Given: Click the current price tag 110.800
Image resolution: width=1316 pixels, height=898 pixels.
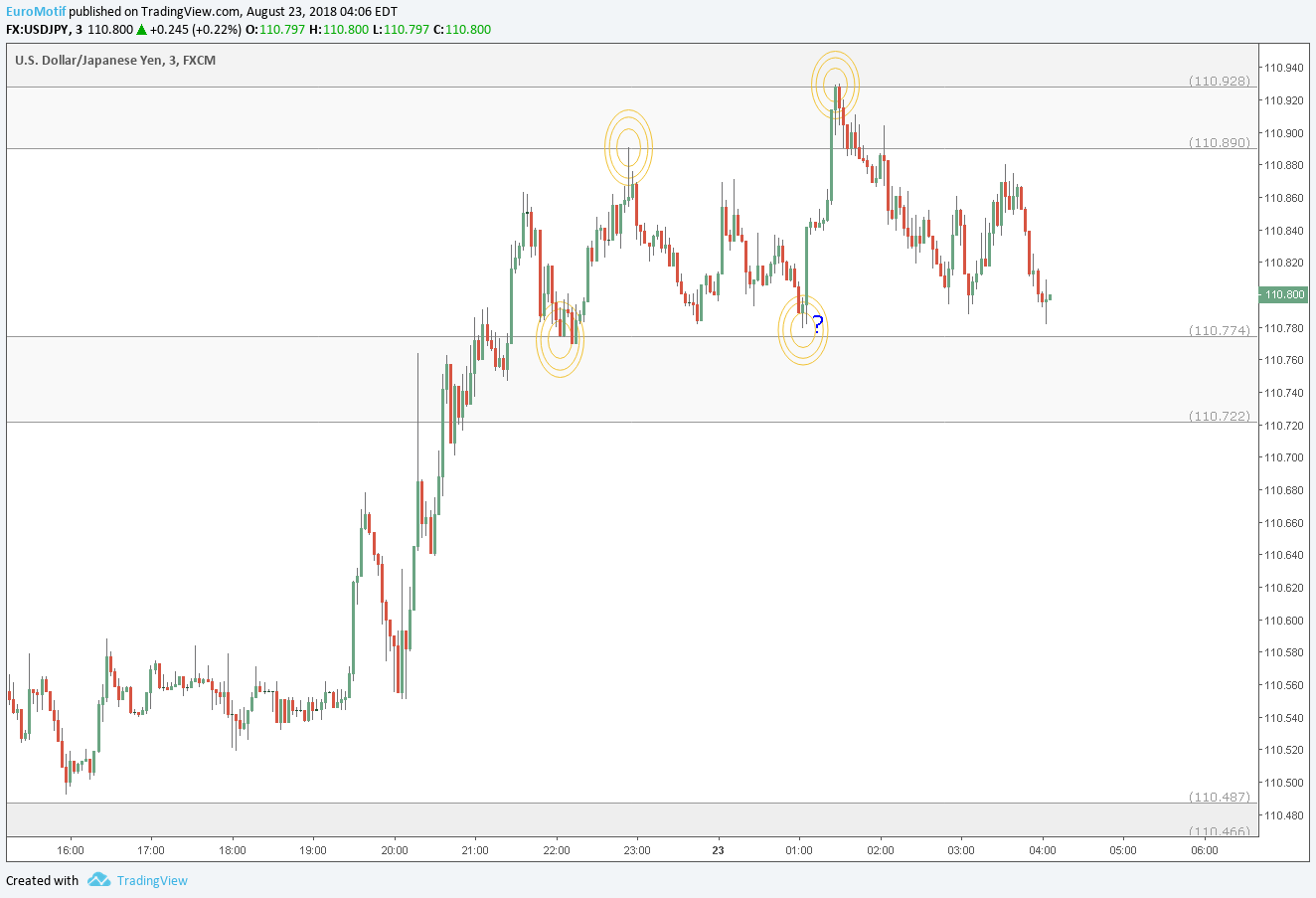Looking at the screenshot, I should tap(1283, 294).
